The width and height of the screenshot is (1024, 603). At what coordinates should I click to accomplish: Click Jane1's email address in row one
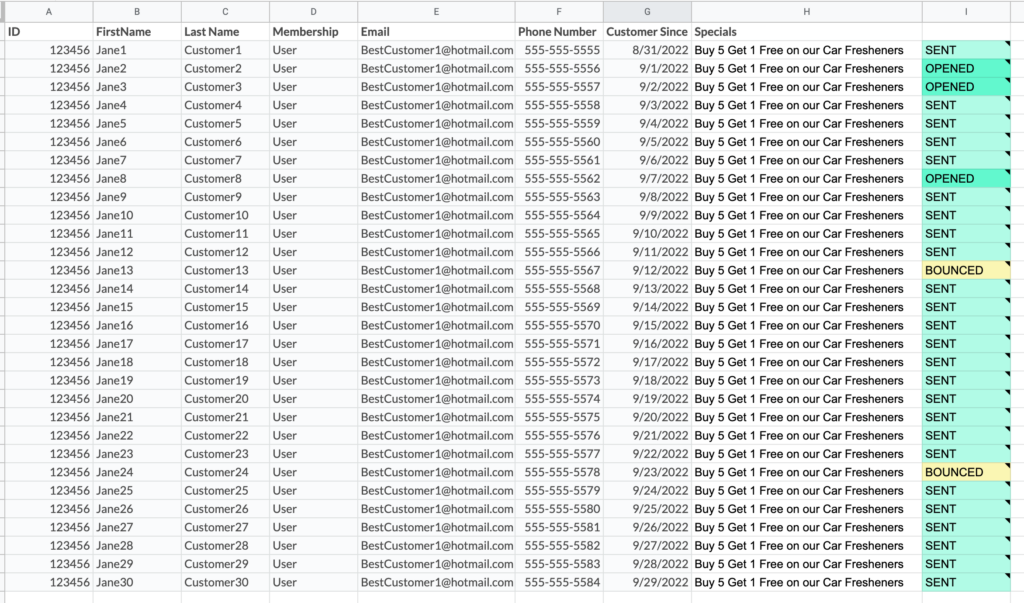[x=436, y=50]
